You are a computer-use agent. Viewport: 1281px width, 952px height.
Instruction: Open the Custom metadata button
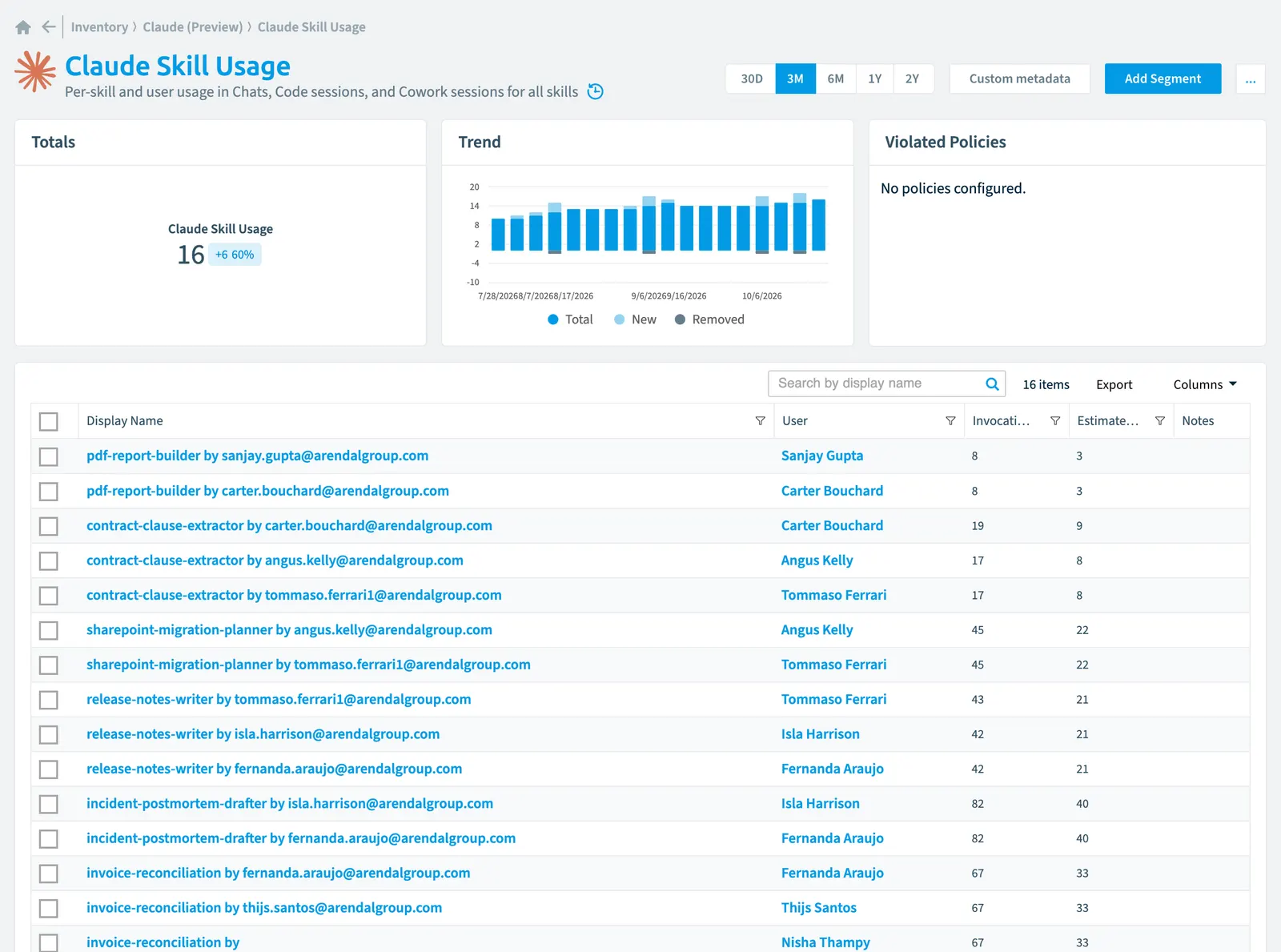[1019, 78]
